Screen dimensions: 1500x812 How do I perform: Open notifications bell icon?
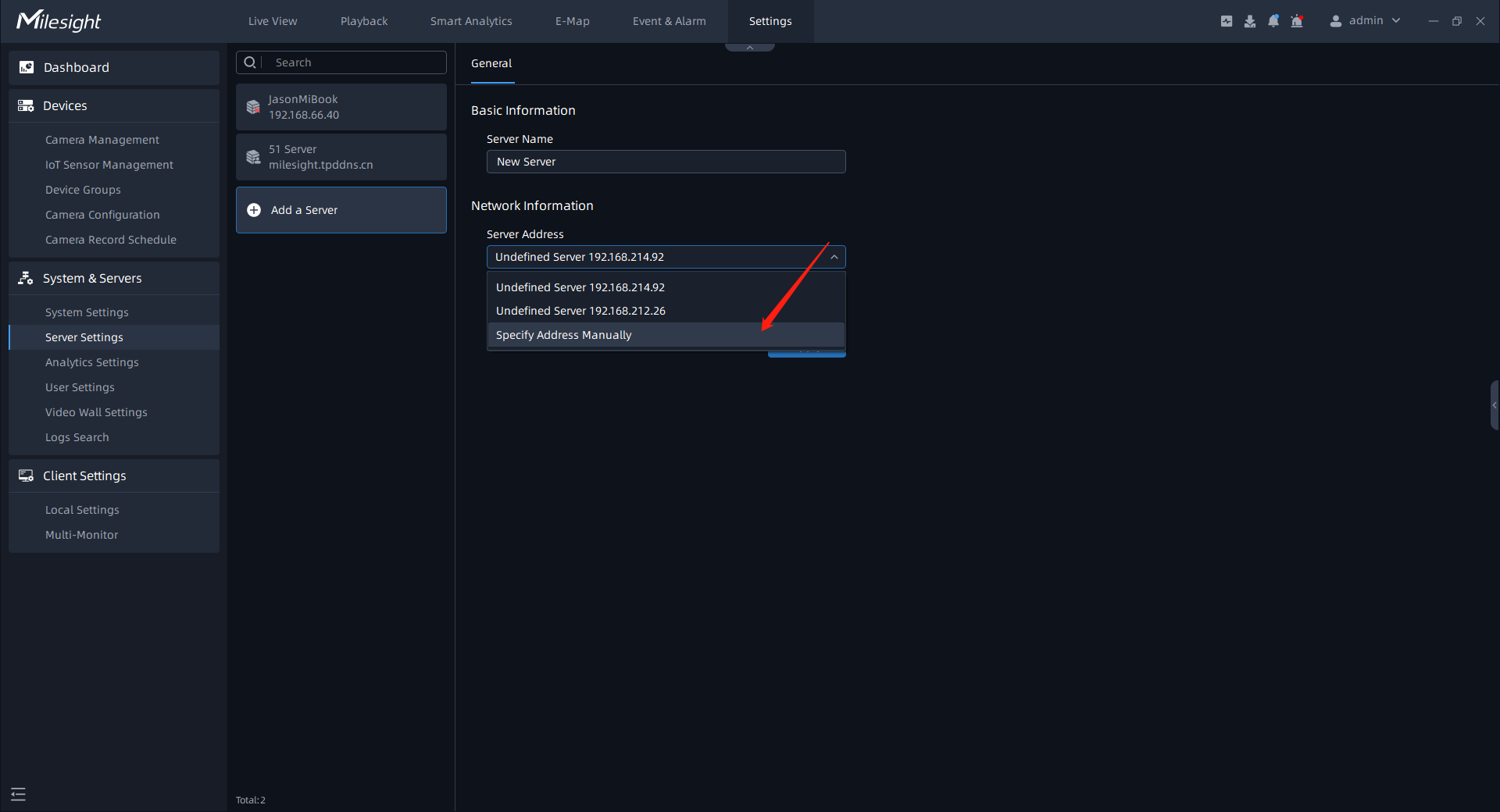1273,21
